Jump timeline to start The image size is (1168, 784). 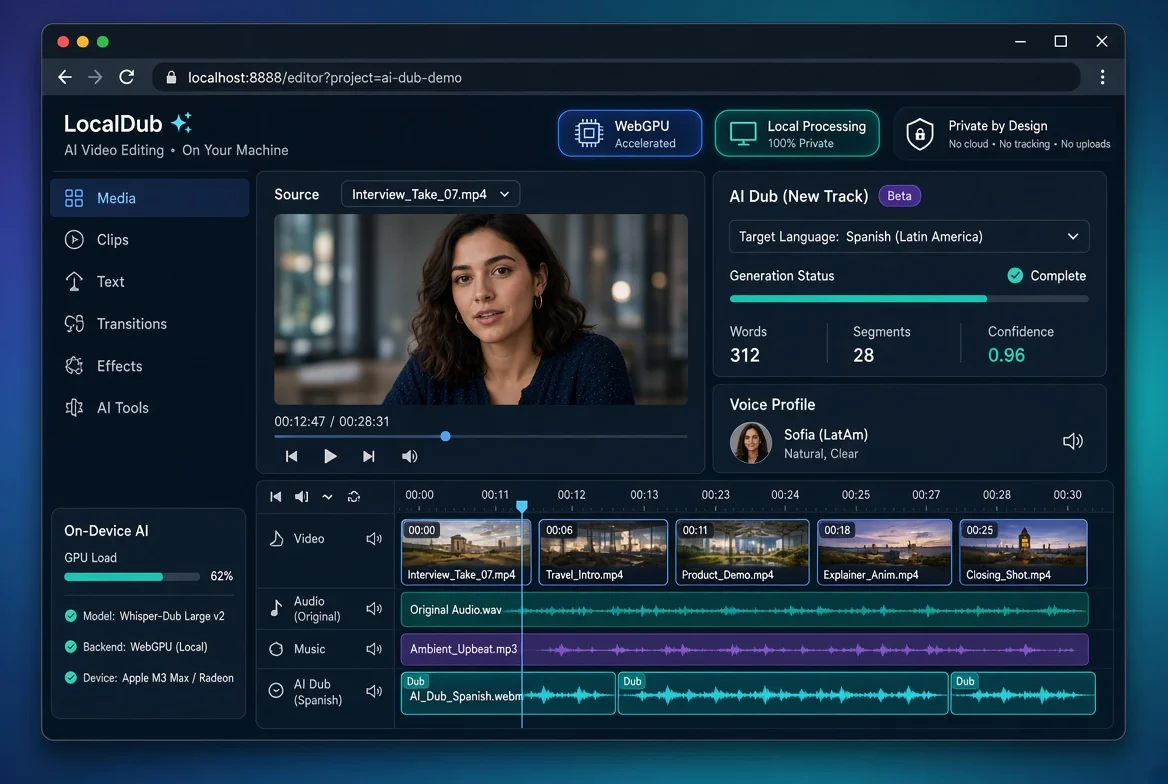pos(276,496)
